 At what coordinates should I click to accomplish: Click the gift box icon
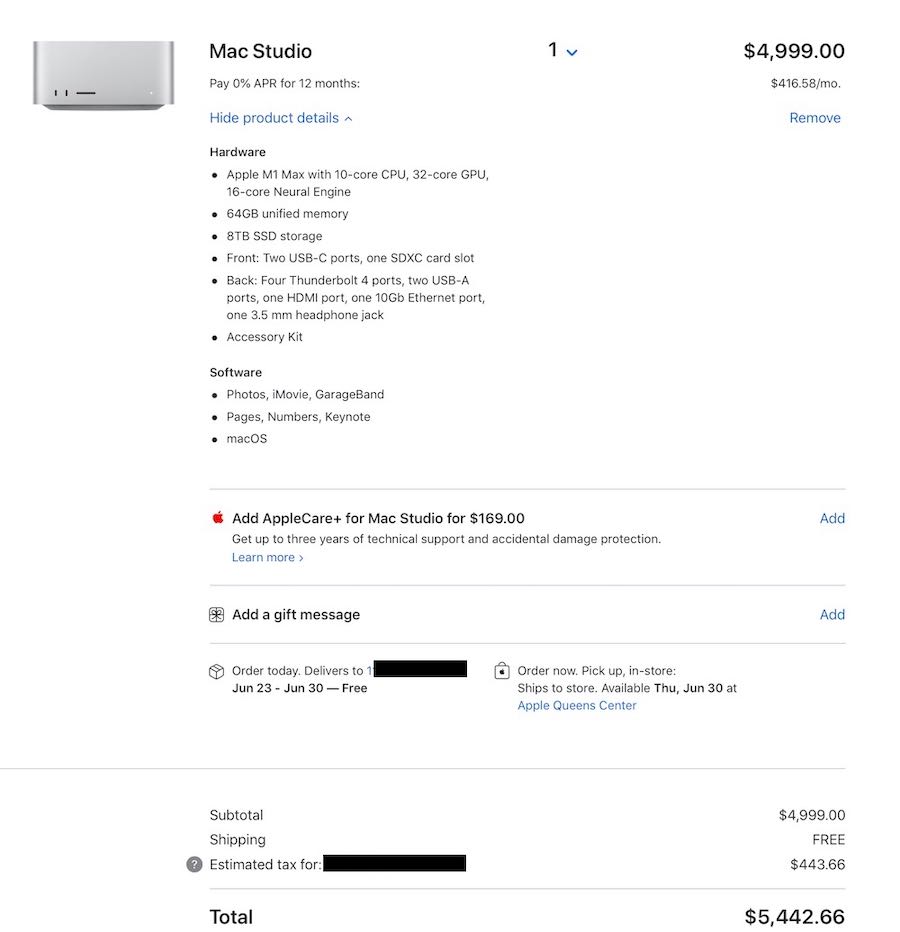click(x=217, y=615)
